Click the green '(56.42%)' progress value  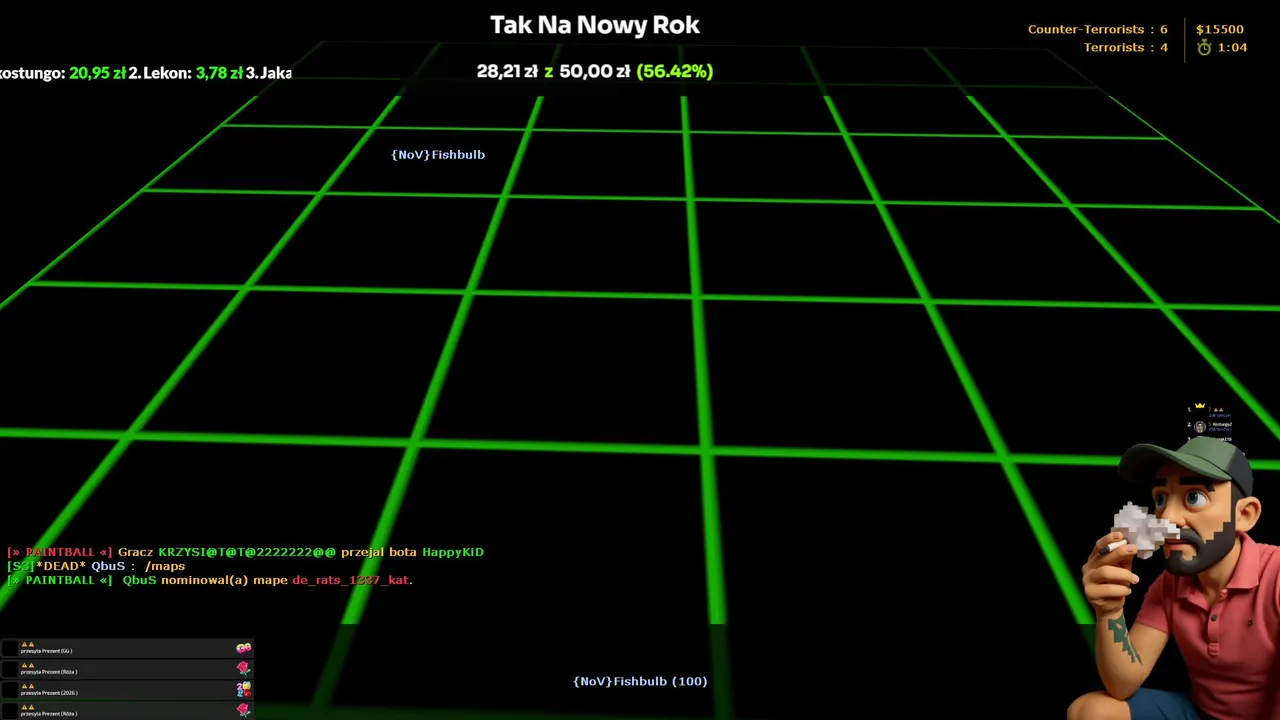tap(675, 71)
